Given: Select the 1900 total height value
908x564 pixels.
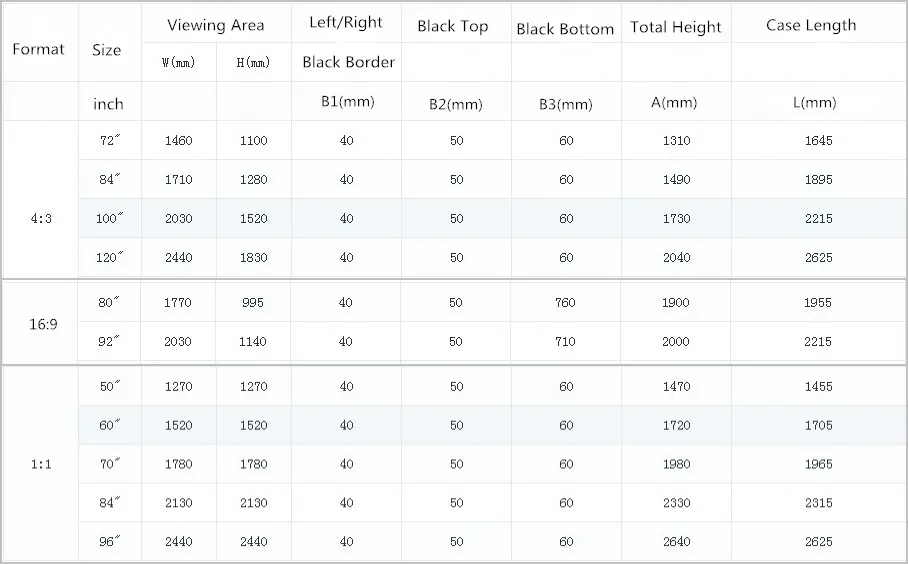Looking at the screenshot, I should (675, 302).
